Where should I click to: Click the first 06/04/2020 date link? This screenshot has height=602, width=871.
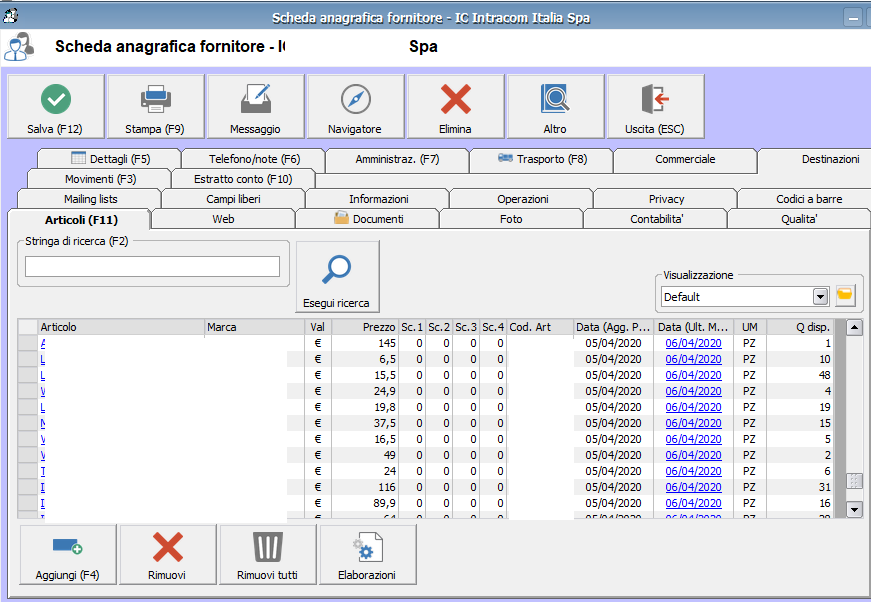(693, 343)
